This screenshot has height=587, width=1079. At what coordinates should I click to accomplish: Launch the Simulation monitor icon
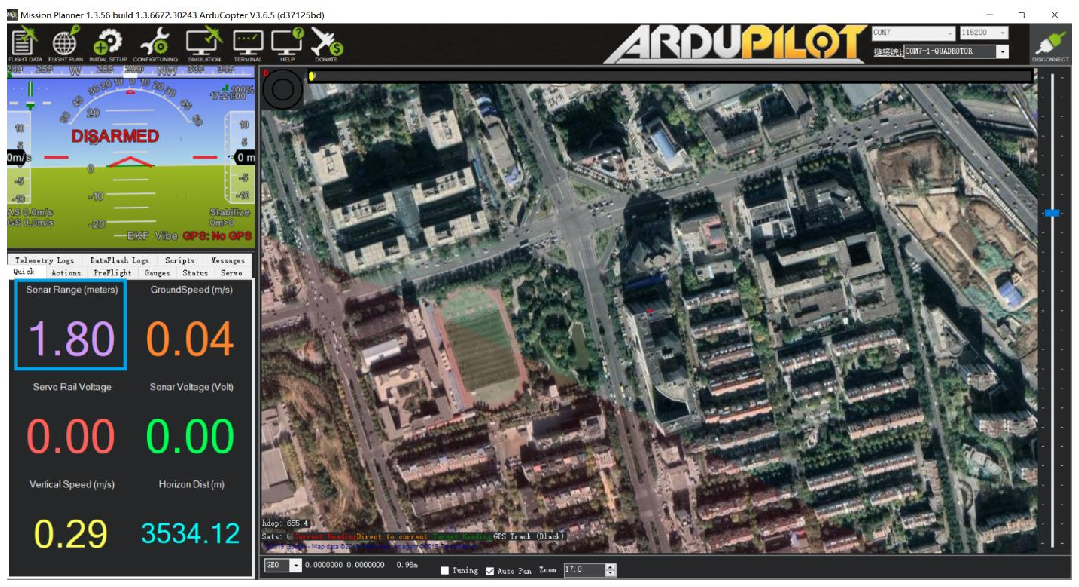click(204, 44)
